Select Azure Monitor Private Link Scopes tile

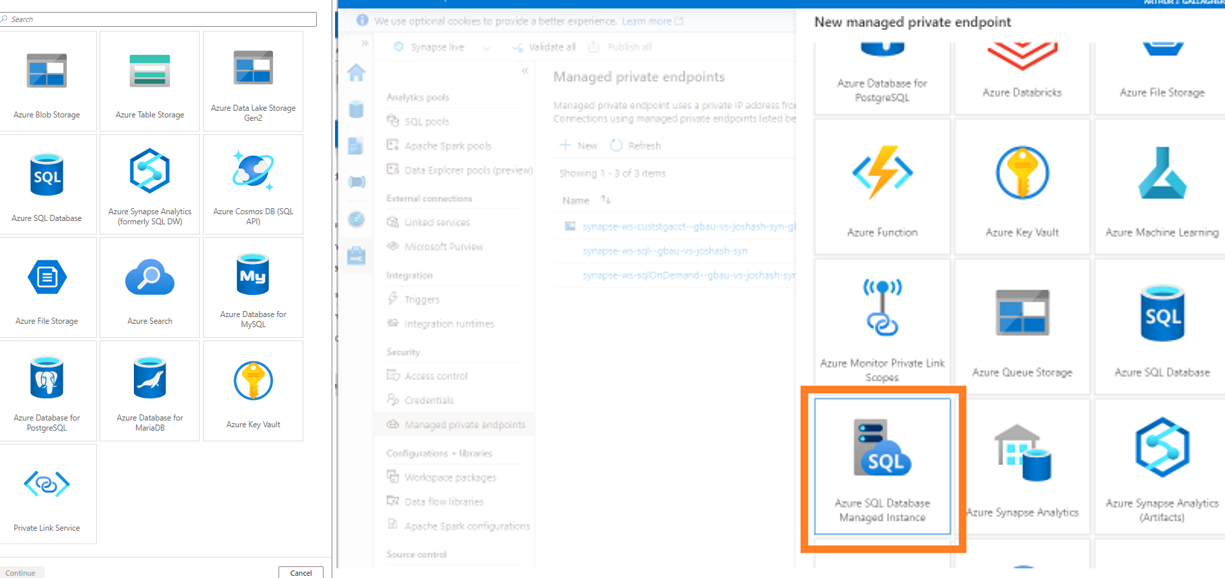click(x=882, y=326)
